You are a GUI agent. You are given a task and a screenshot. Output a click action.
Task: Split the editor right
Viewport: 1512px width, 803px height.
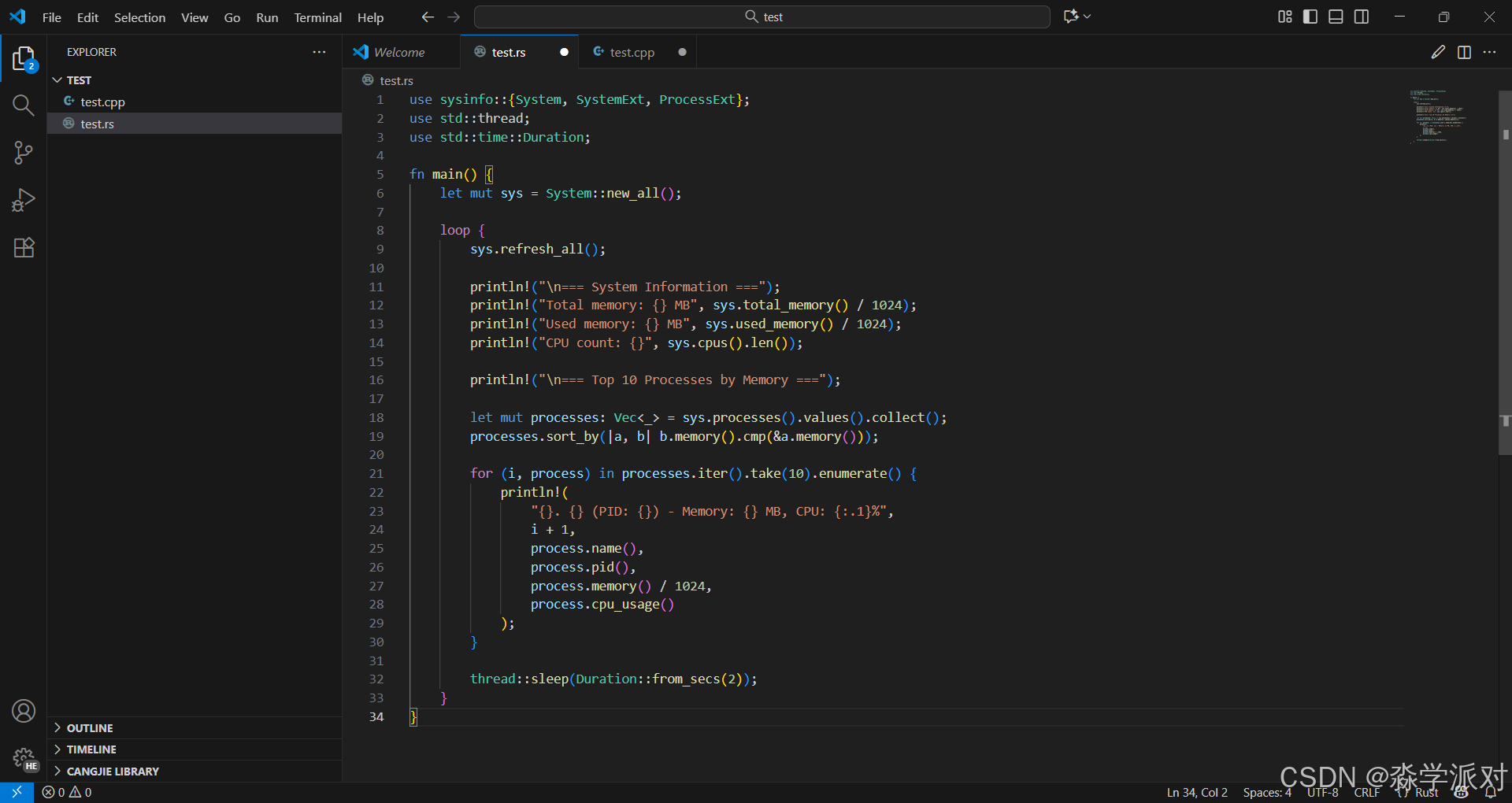1464,52
